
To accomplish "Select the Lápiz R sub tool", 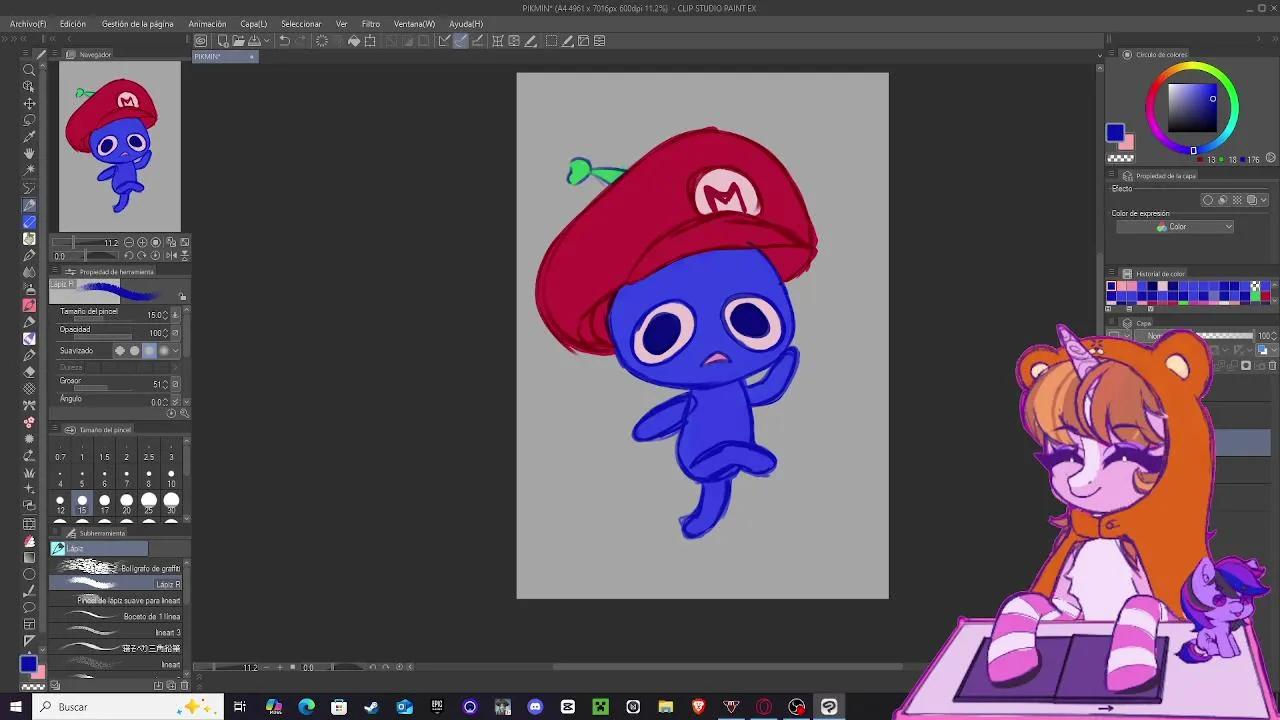I will (116, 584).
